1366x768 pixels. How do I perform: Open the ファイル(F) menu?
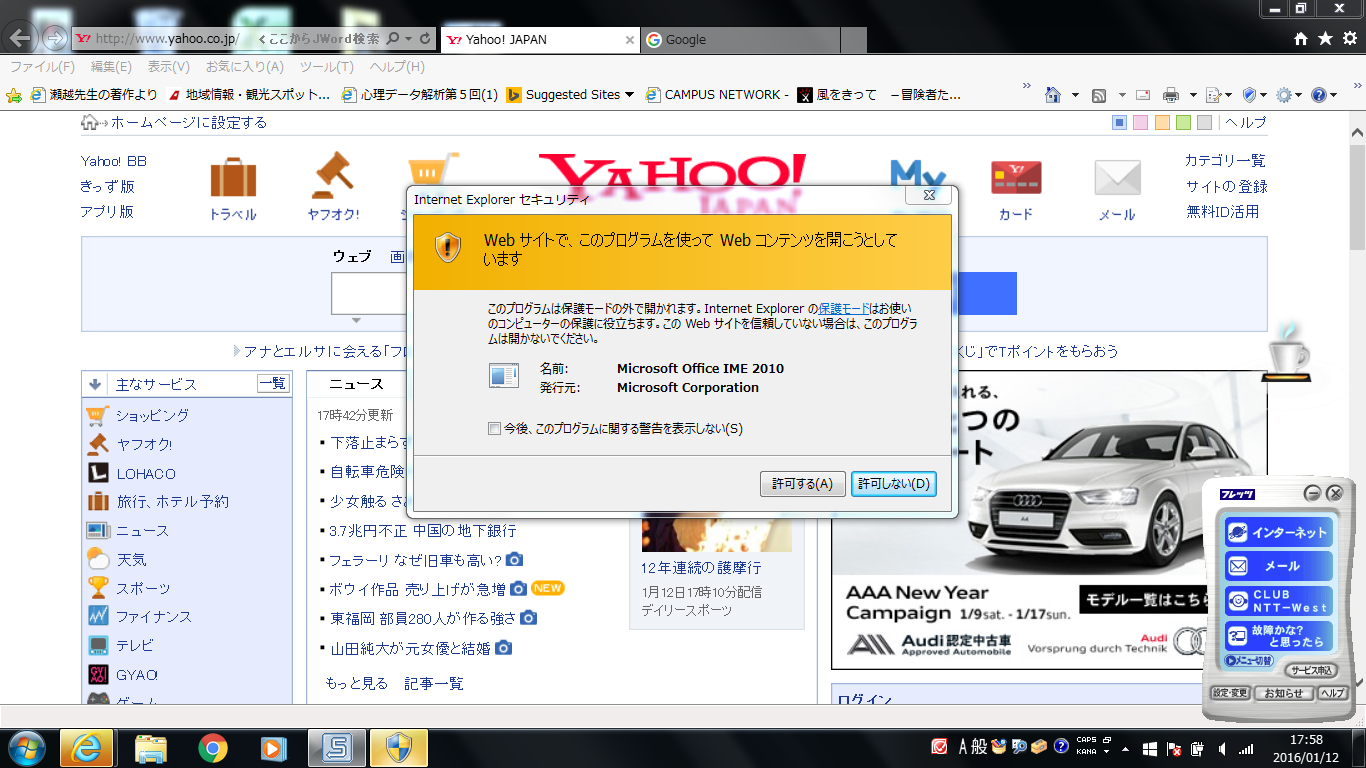coord(42,67)
